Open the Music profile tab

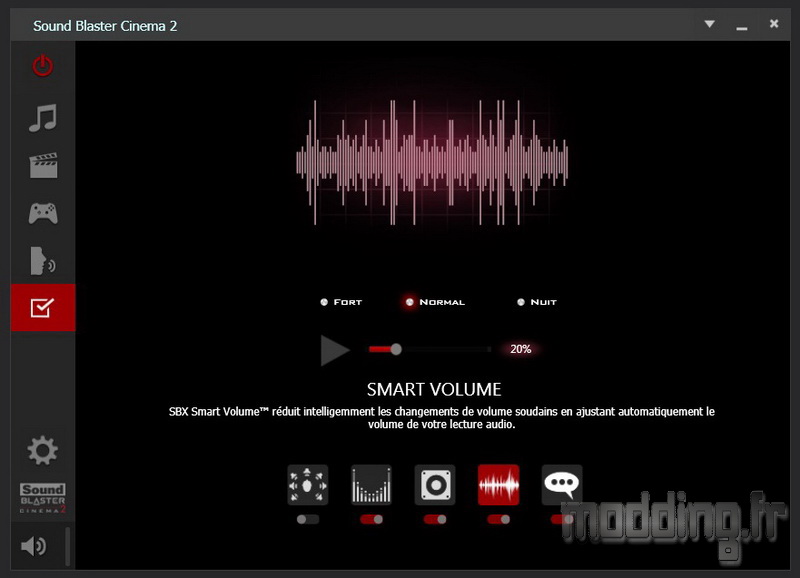43,118
